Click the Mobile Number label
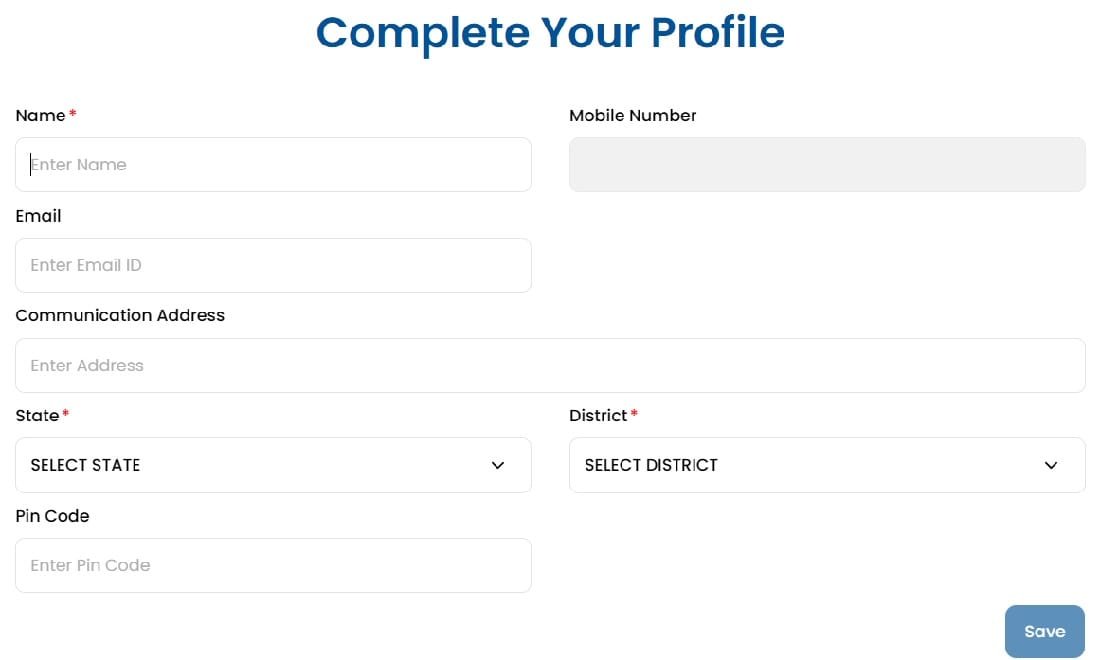1100x660 pixels. point(632,115)
